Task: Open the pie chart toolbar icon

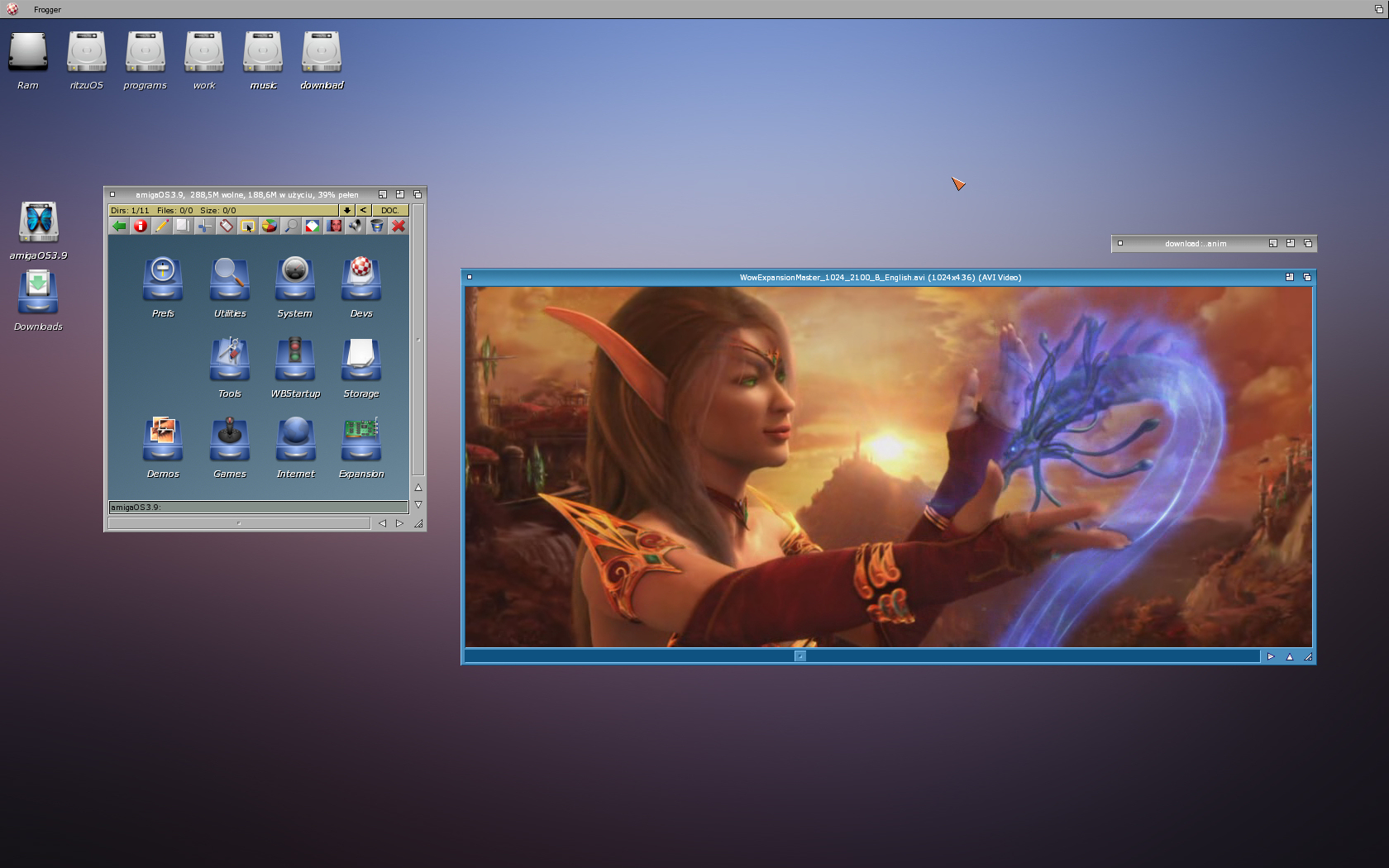Action: pos(270,226)
